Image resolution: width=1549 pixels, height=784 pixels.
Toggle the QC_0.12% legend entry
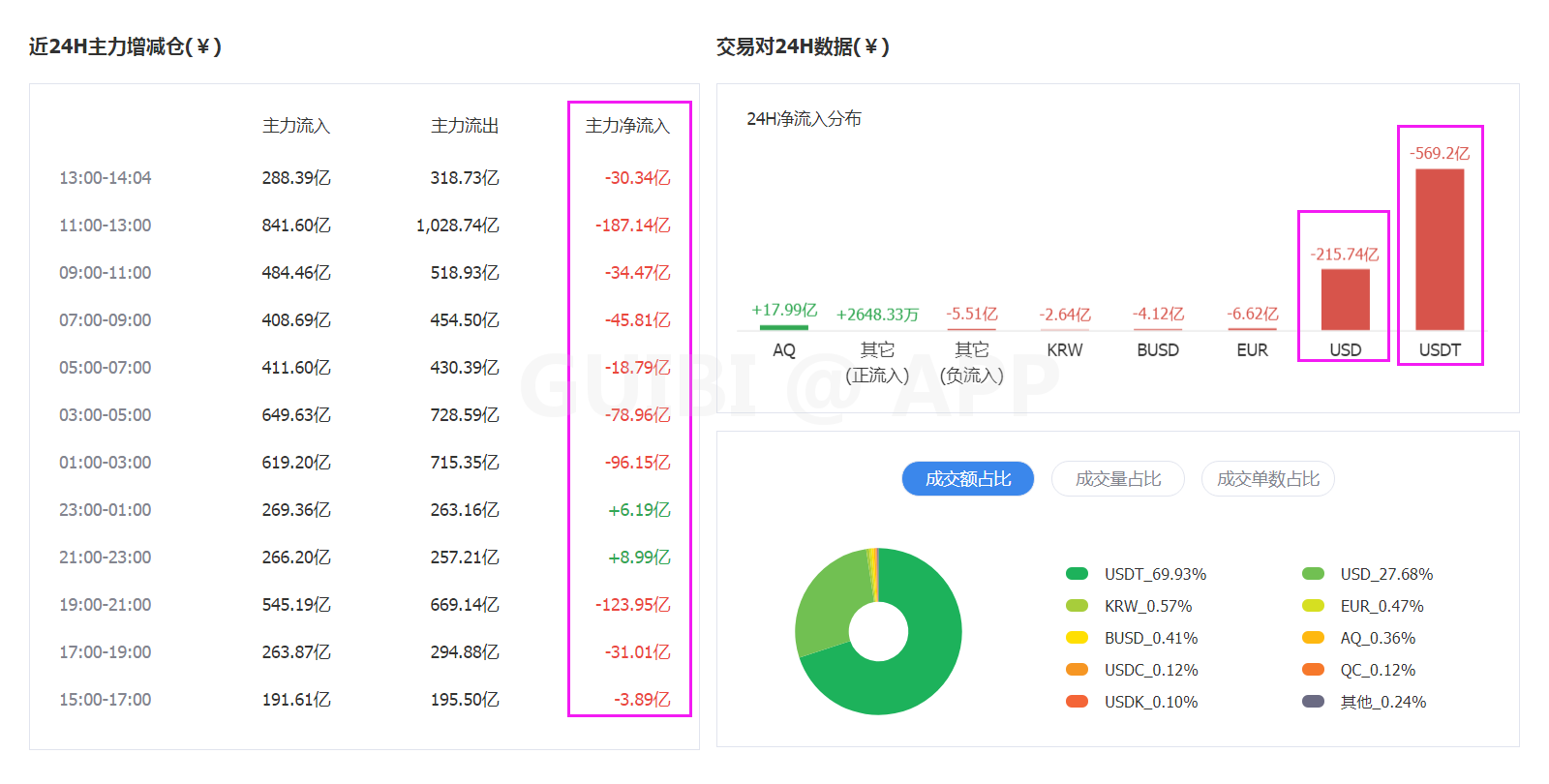click(1358, 670)
